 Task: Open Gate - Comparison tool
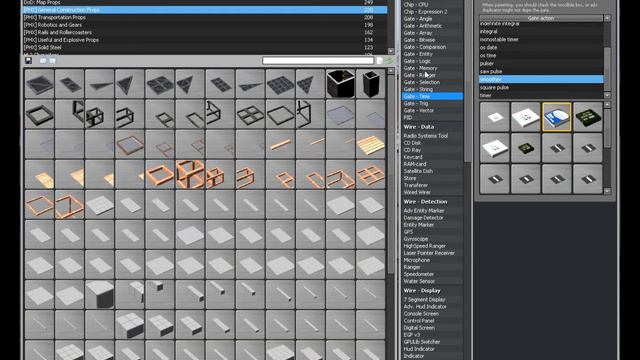(432, 47)
